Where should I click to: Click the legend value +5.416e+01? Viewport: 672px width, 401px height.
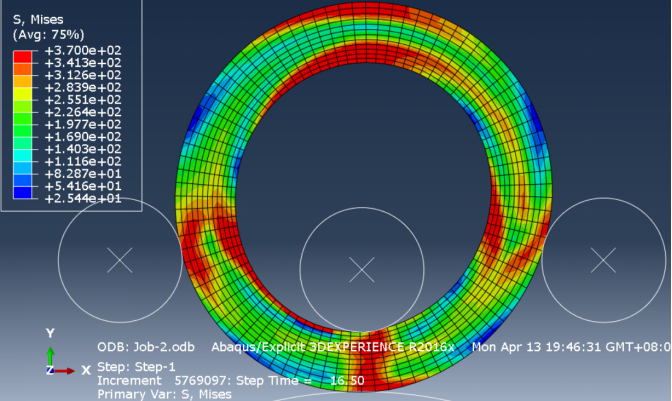(83, 186)
